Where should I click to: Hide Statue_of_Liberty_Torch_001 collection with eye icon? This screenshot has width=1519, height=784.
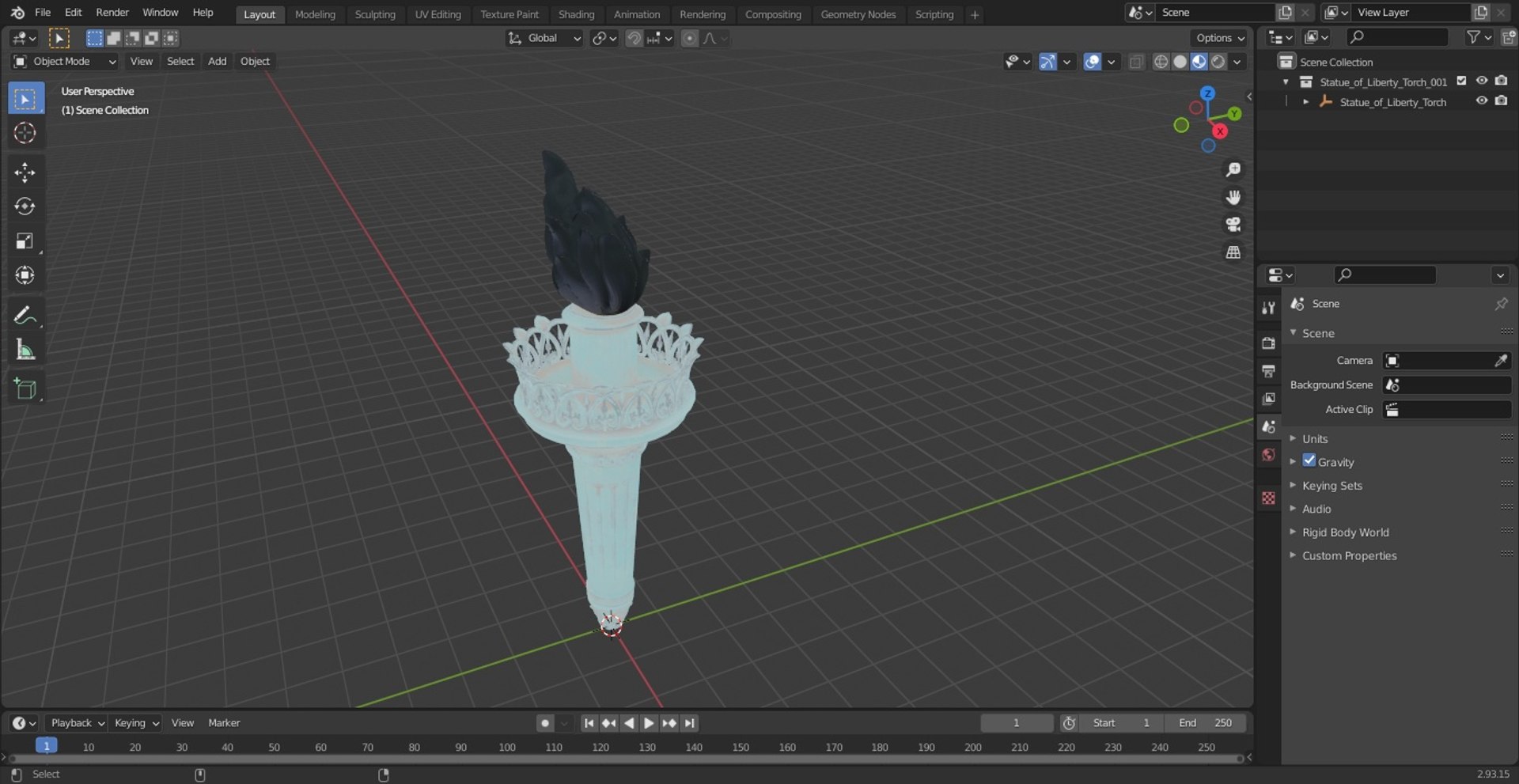click(x=1481, y=81)
